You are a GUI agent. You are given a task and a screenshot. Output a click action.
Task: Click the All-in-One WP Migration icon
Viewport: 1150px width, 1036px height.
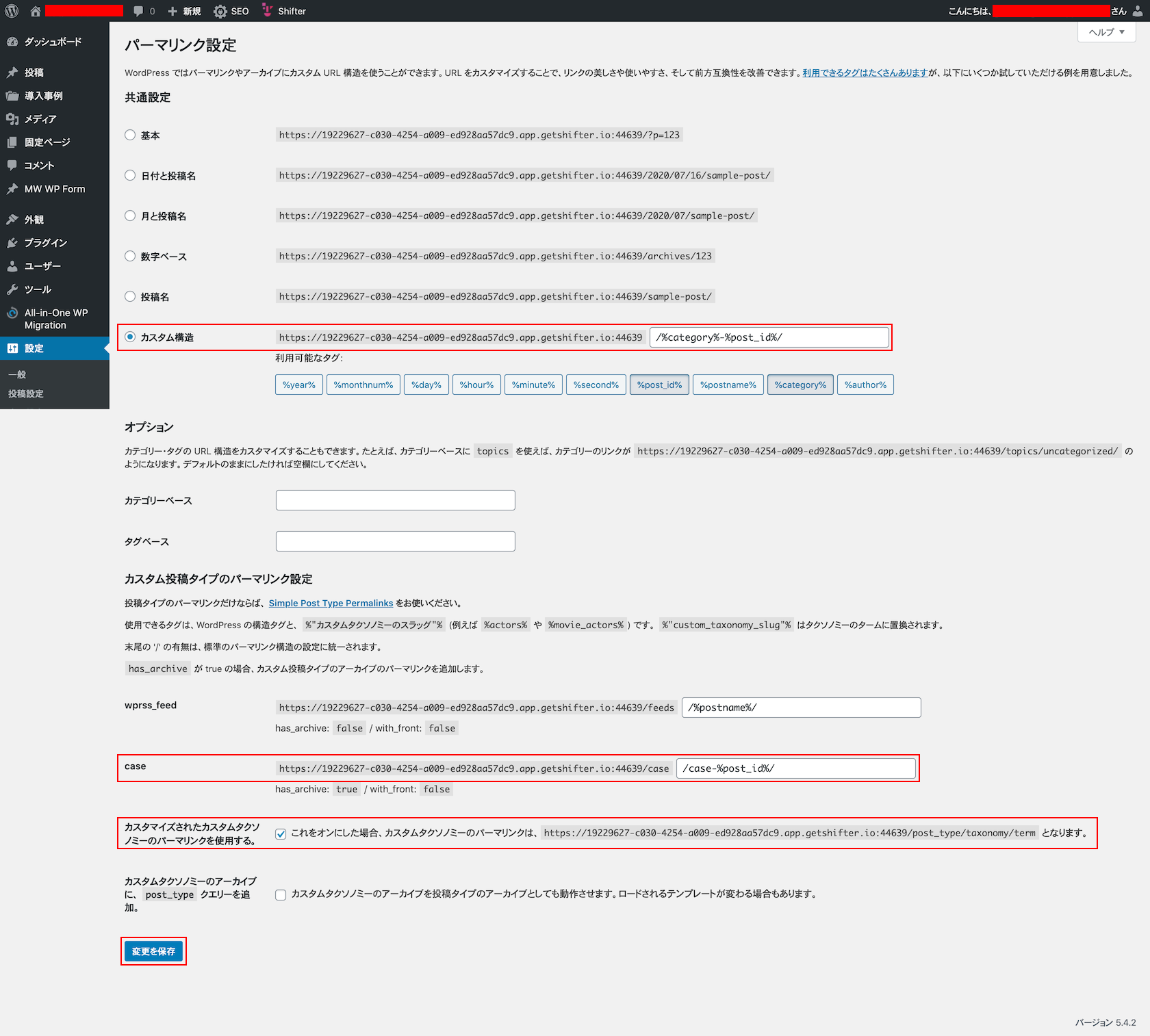[x=12, y=313]
